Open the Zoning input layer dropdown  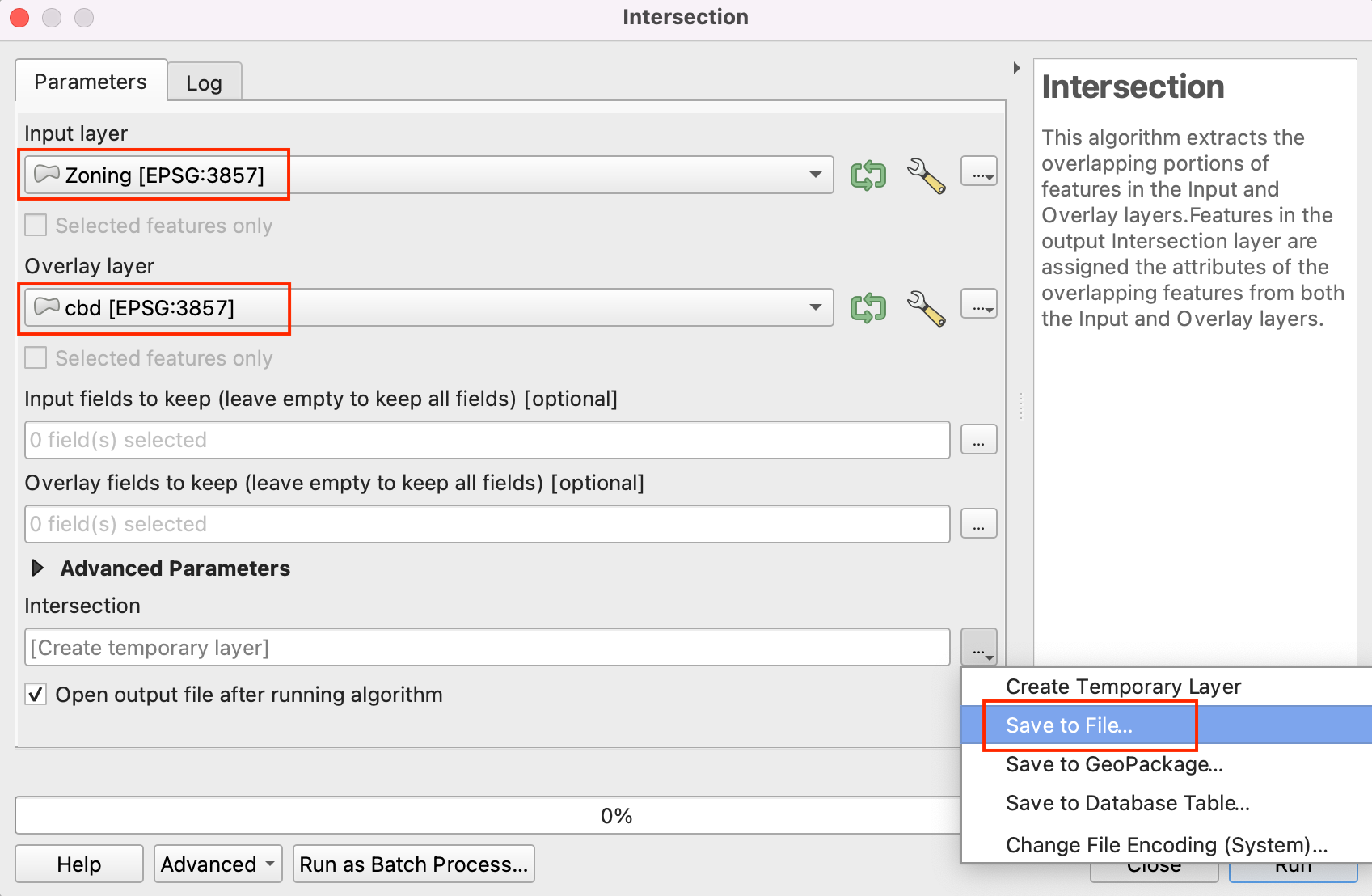(428, 175)
